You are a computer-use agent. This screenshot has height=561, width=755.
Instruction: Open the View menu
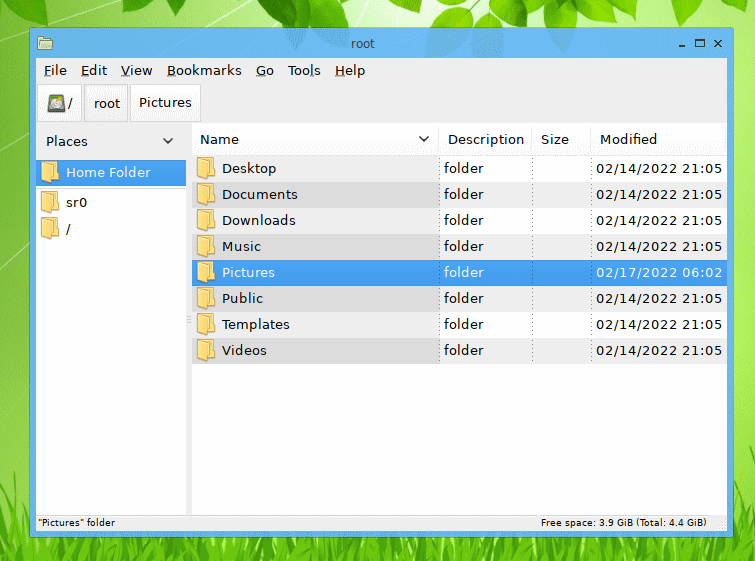coord(136,70)
